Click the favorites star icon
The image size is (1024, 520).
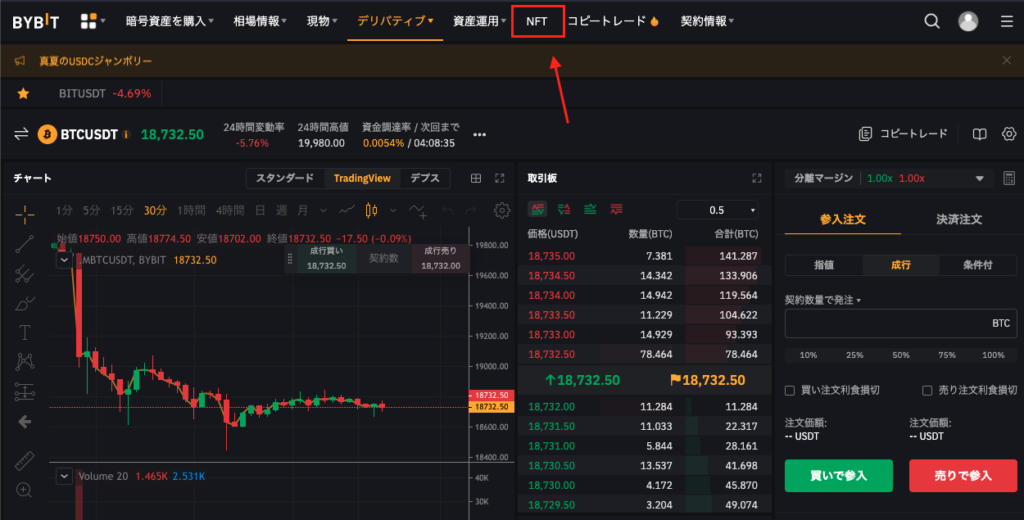(23, 93)
